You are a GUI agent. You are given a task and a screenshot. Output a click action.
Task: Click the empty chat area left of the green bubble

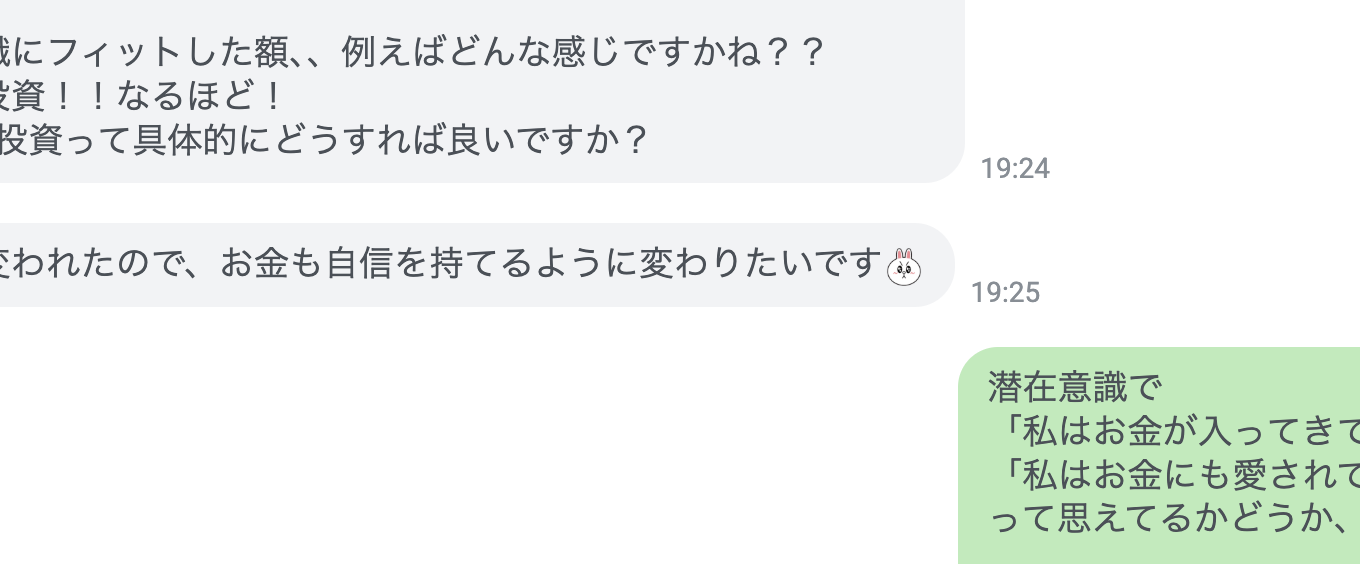[x=500, y=450]
